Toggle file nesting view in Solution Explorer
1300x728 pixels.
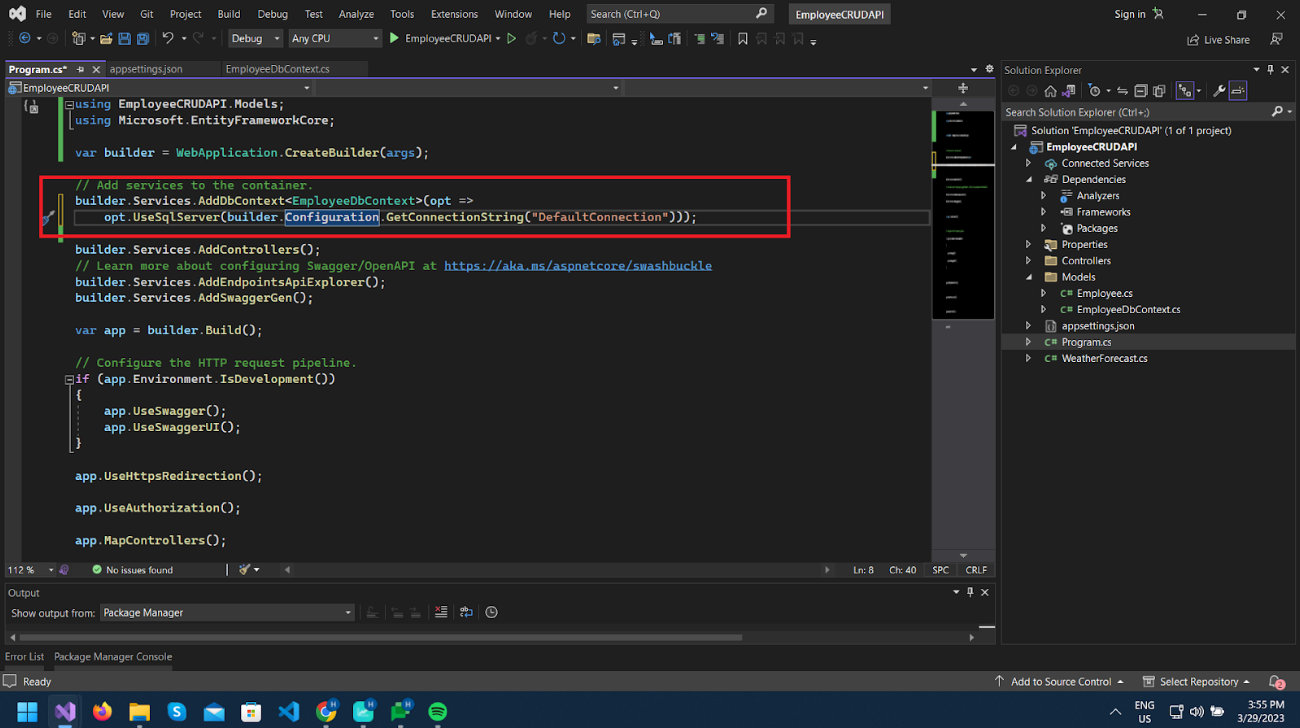pos(1185,91)
